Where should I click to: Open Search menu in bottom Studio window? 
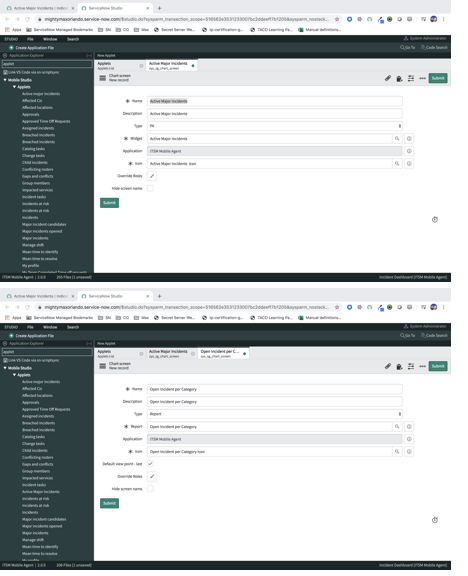(x=73, y=327)
